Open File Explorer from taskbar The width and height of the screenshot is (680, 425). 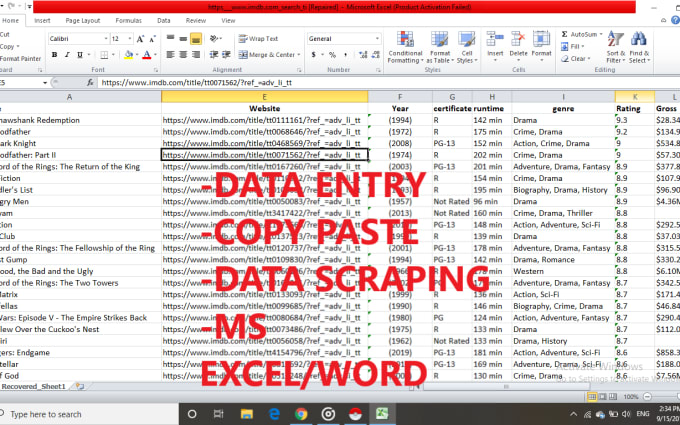click(x=247, y=414)
